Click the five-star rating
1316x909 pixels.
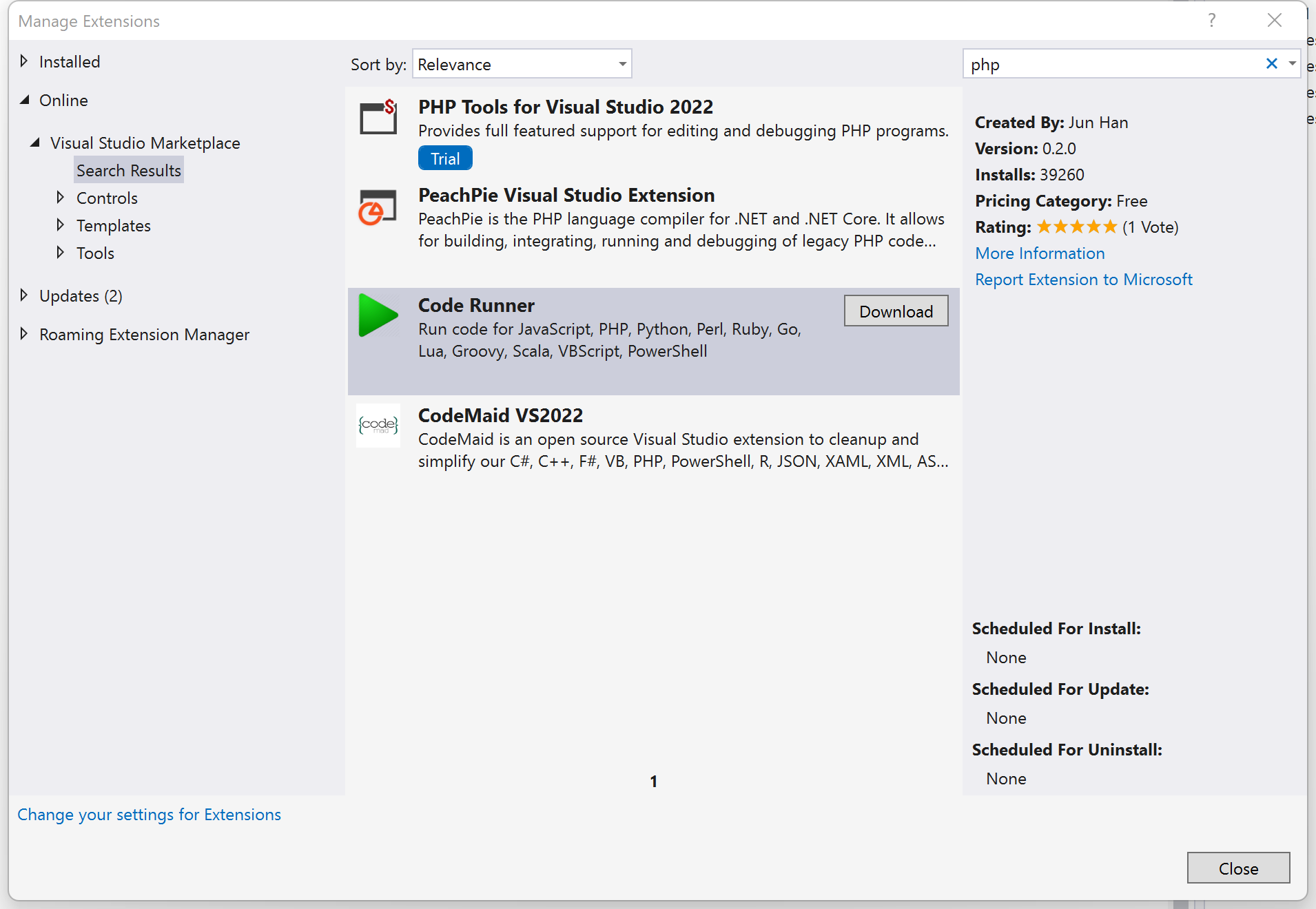(1077, 227)
